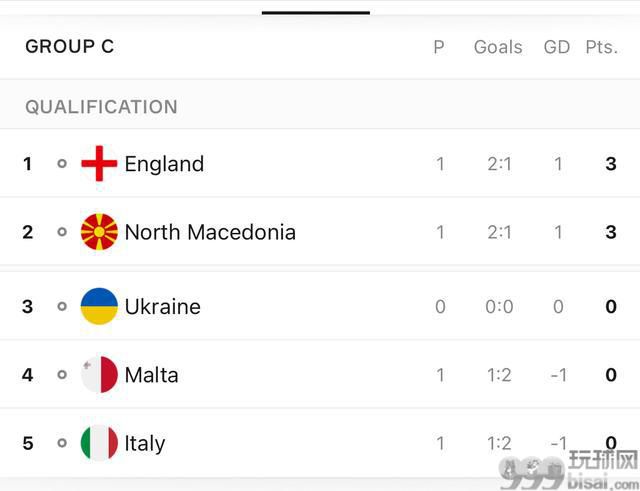Viewport: 640px width, 491px height.
Task: Select the status dot beside England
Action: pyautogui.click(x=62, y=164)
